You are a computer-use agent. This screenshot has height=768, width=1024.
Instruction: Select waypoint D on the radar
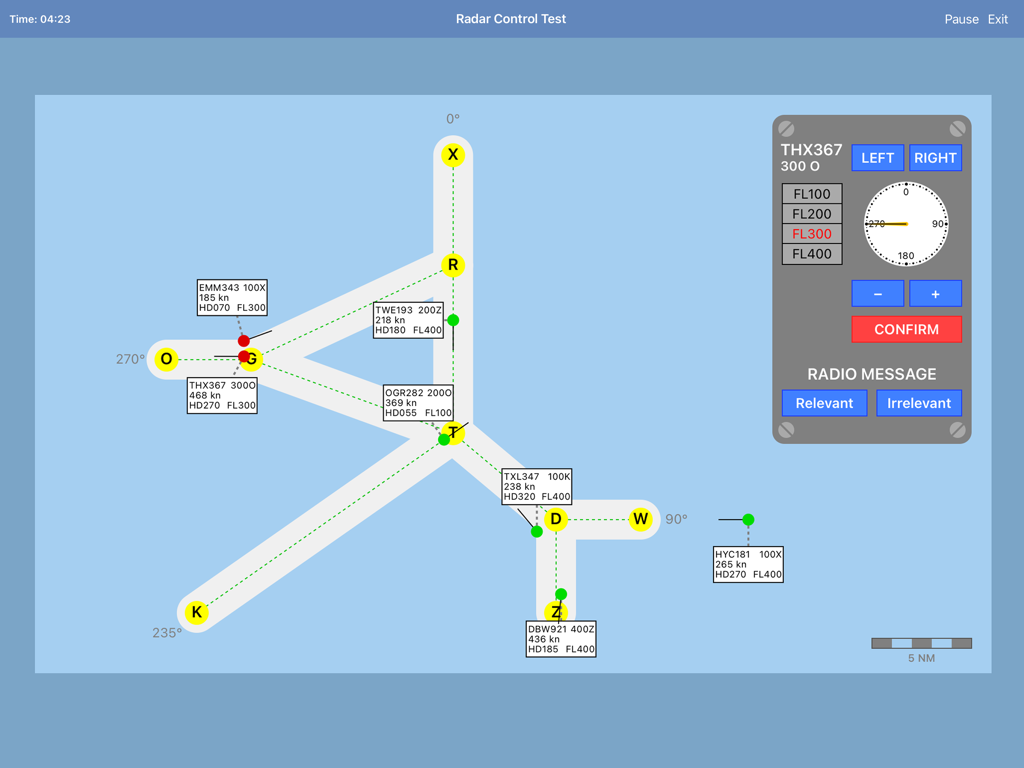[557, 519]
